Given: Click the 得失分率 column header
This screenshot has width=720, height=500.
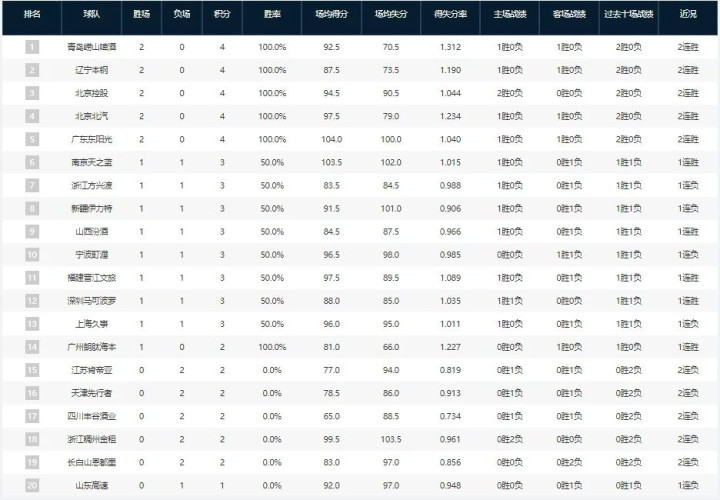Looking at the screenshot, I should tap(450, 17).
